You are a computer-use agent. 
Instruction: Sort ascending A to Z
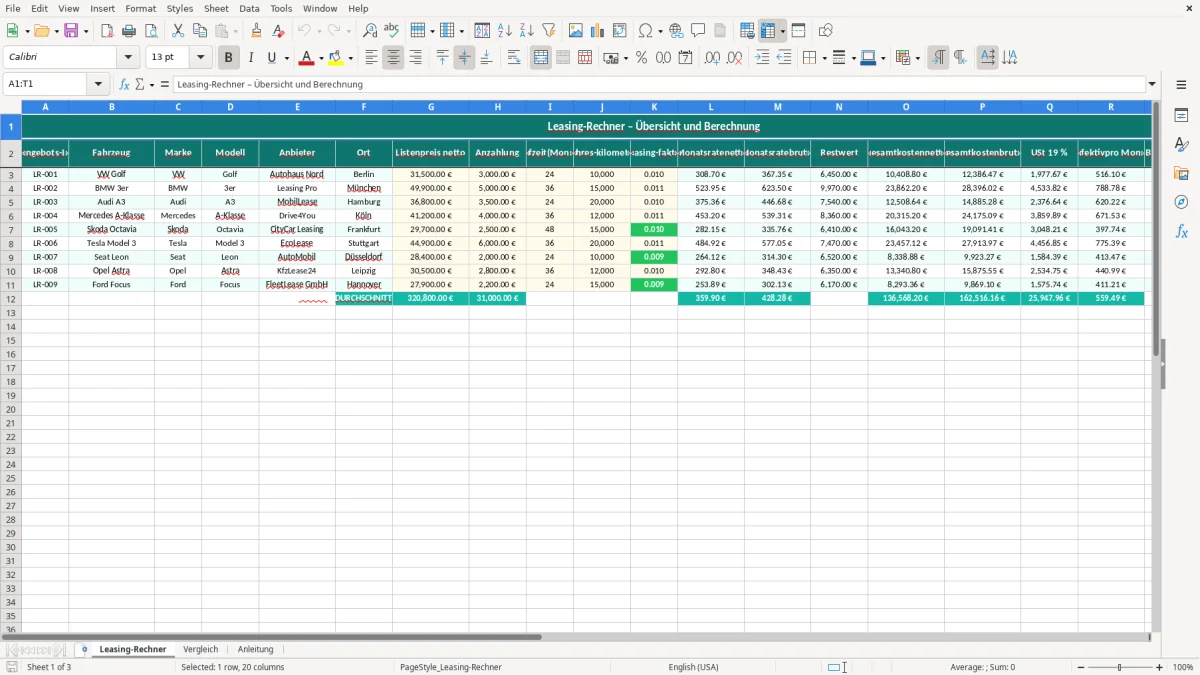[x=505, y=31]
